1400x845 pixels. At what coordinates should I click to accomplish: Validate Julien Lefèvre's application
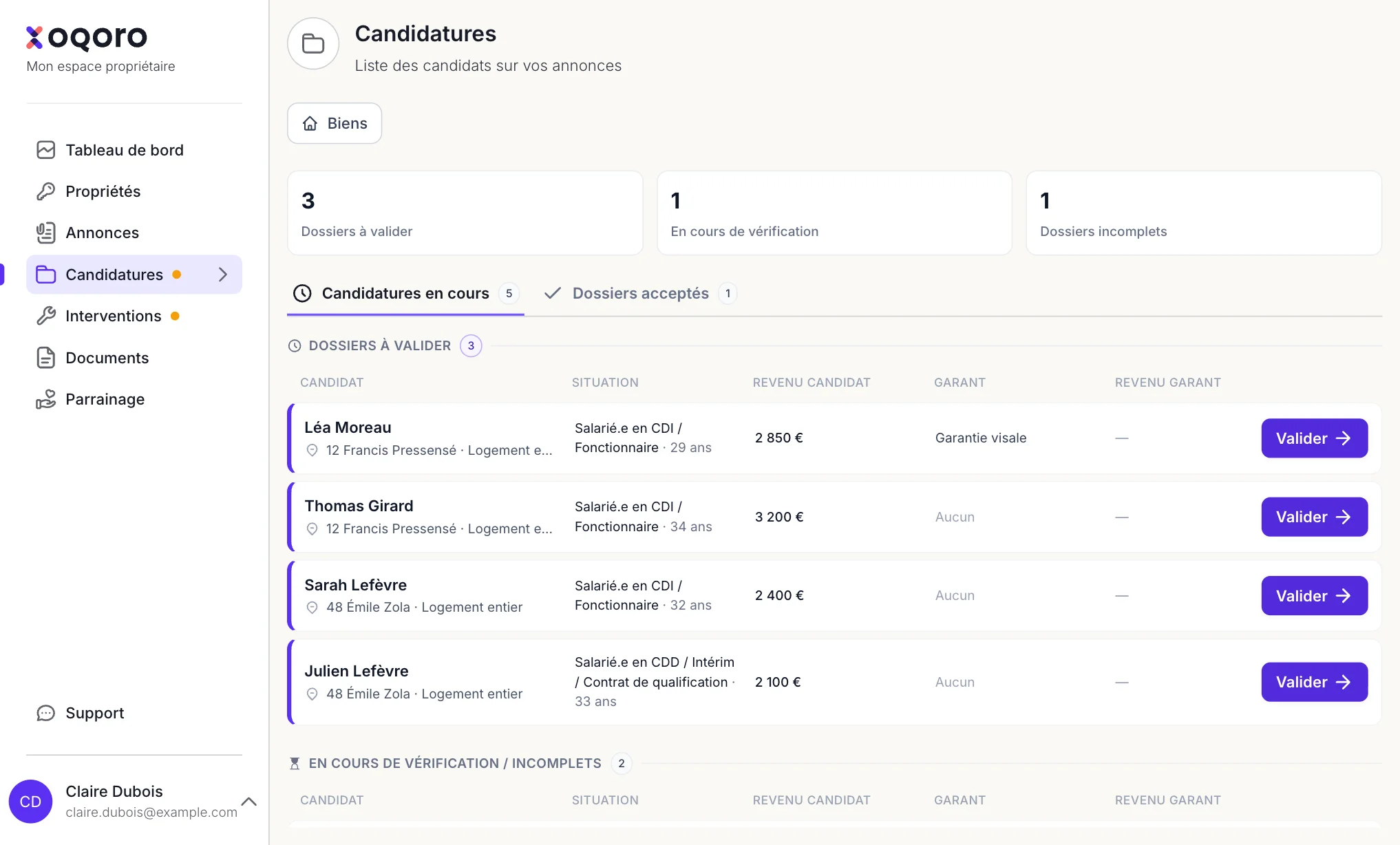click(x=1314, y=682)
